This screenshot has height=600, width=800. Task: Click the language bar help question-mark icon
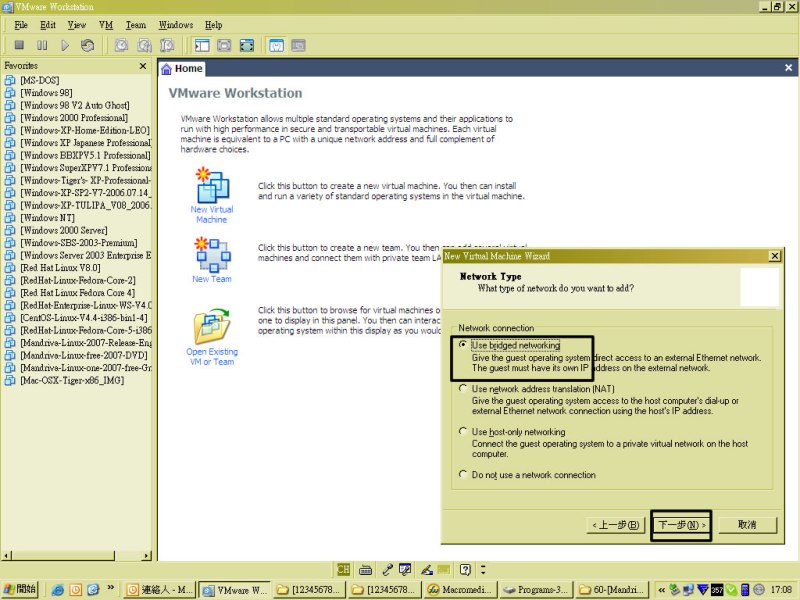point(465,569)
